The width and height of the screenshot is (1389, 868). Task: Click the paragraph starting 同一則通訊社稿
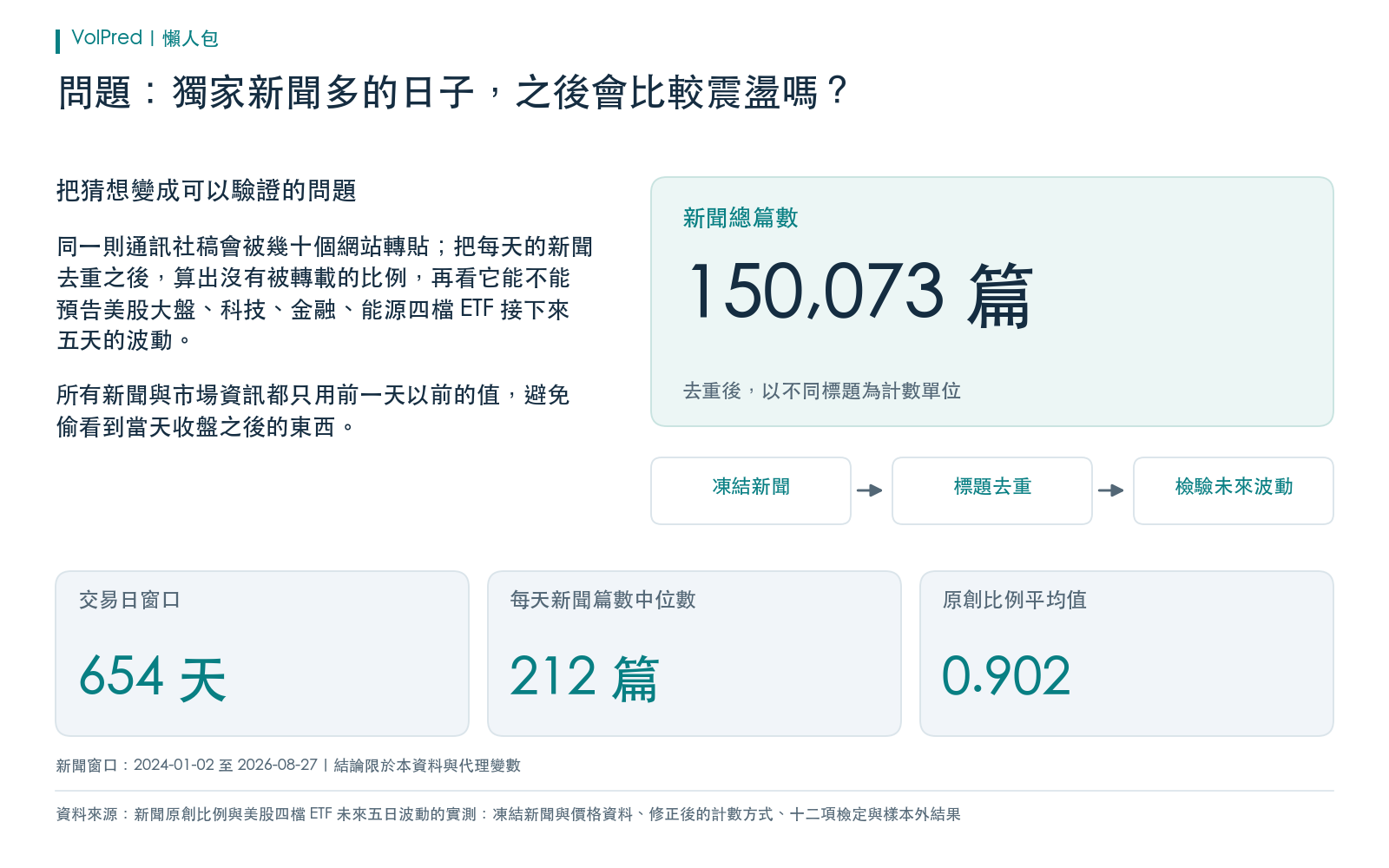pyautogui.click(x=325, y=293)
